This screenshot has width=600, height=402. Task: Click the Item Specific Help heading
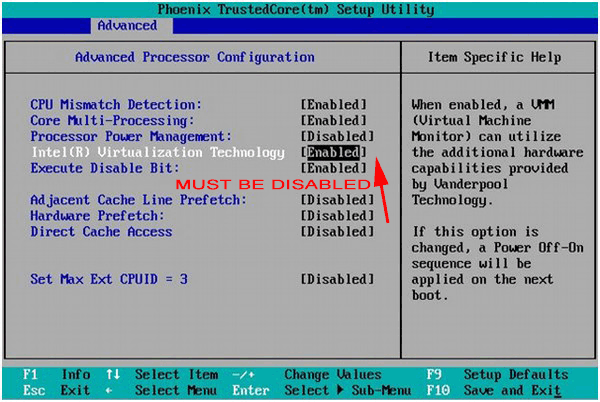tap(494, 57)
